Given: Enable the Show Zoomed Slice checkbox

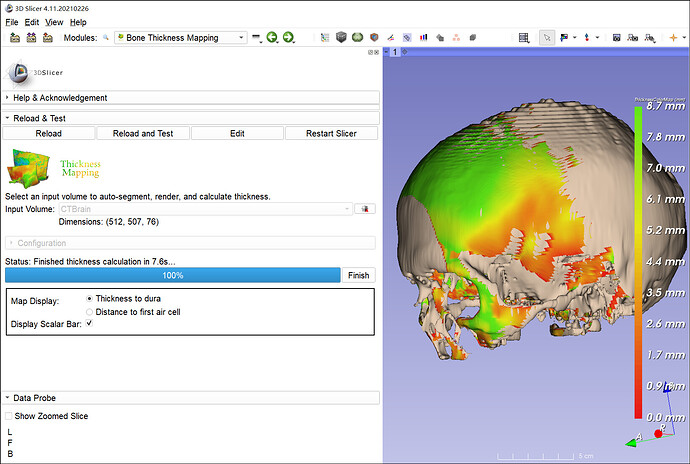Looking at the screenshot, I should [9, 416].
